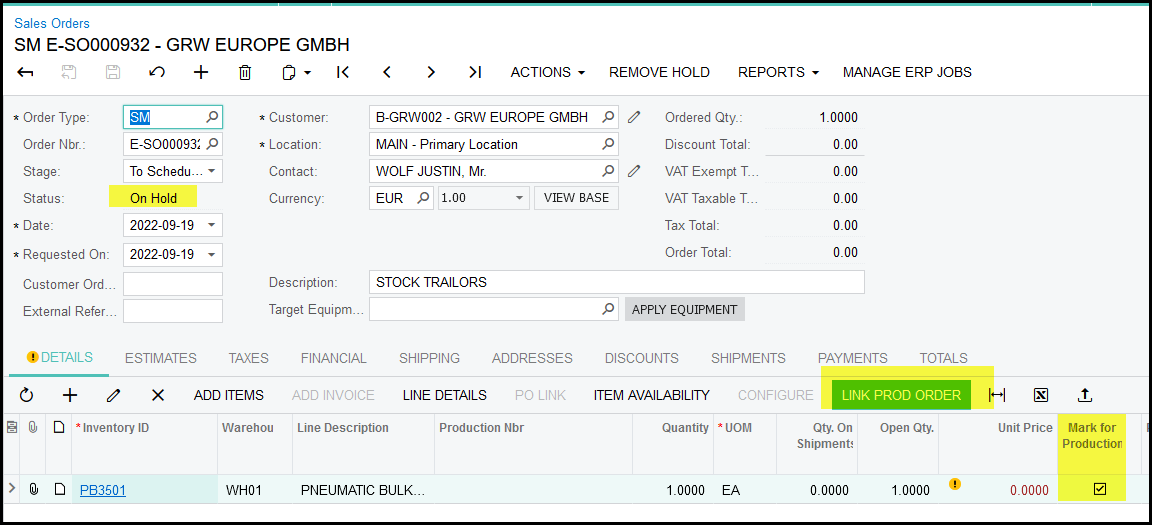
Task: Edit the customer with the pencil icon
Action: point(634,117)
